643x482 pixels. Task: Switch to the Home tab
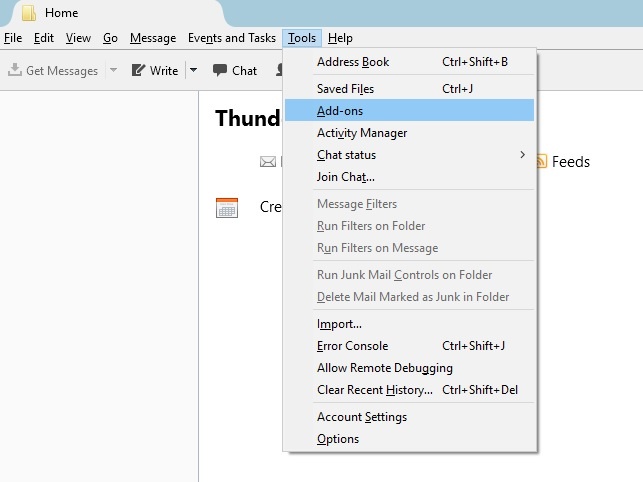click(x=61, y=13)
